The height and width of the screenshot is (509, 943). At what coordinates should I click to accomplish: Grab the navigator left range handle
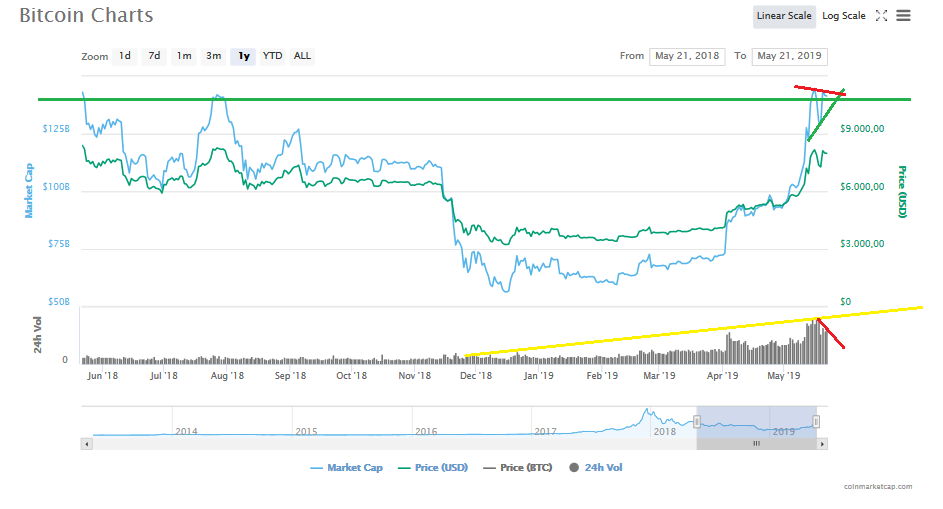point(697,422)
